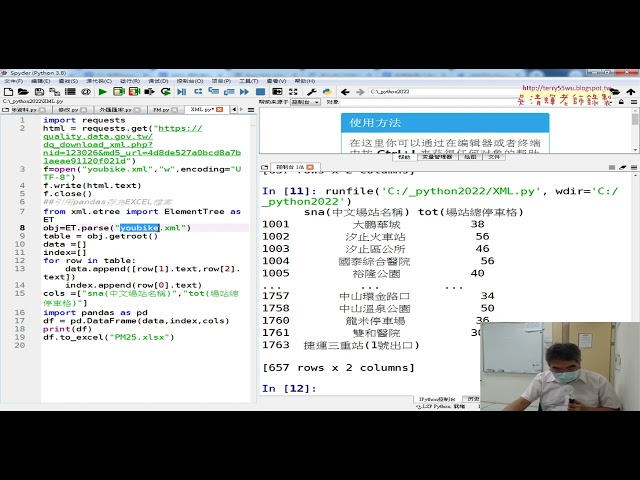The image size is (640, 480).
Task: Click the working directory path field C:\_python2022
Action: click(443, 92)
